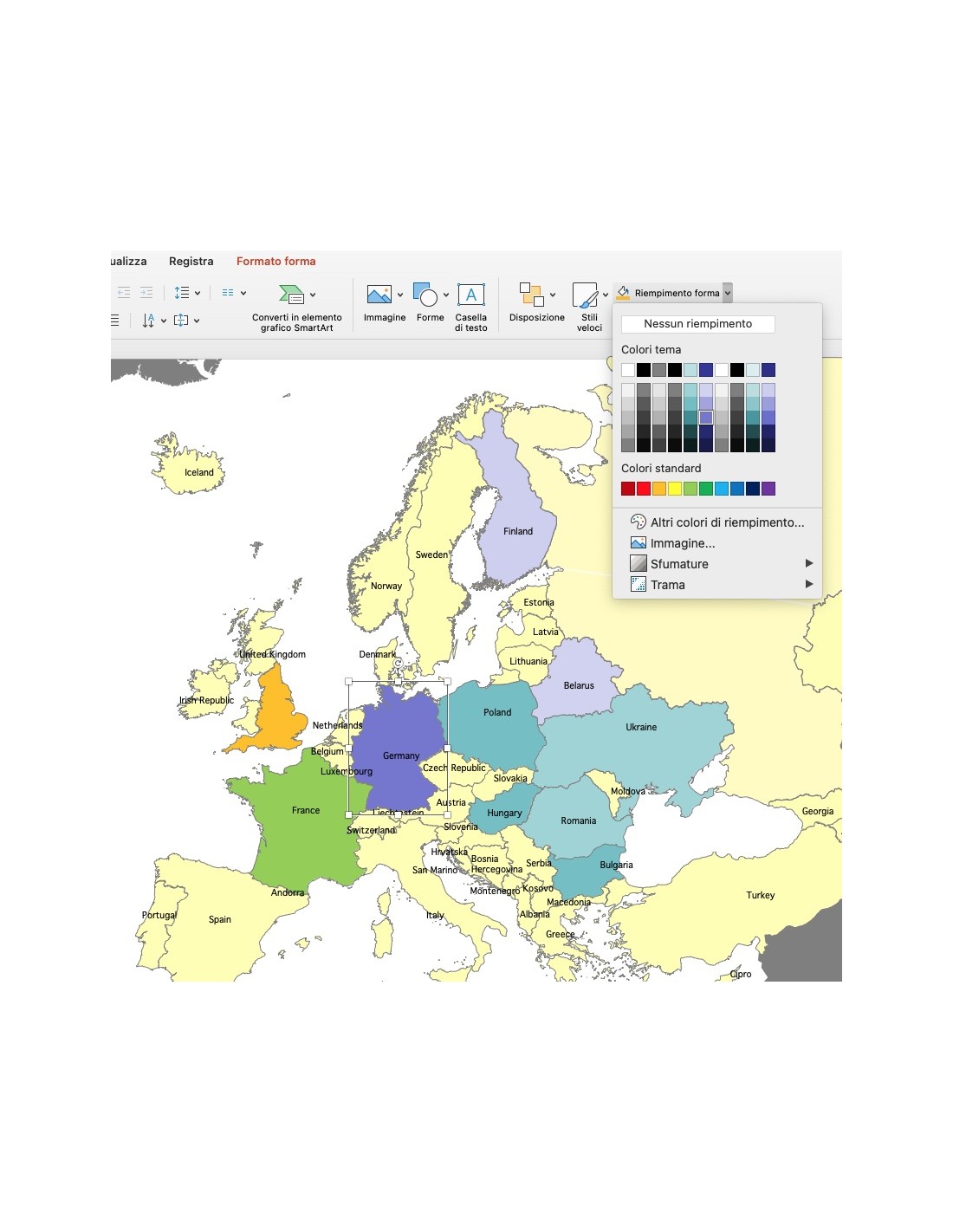Screen dimensions: 953x1232
Task: Choose Nessun riempimento option
Action: (x=697, y=324)
